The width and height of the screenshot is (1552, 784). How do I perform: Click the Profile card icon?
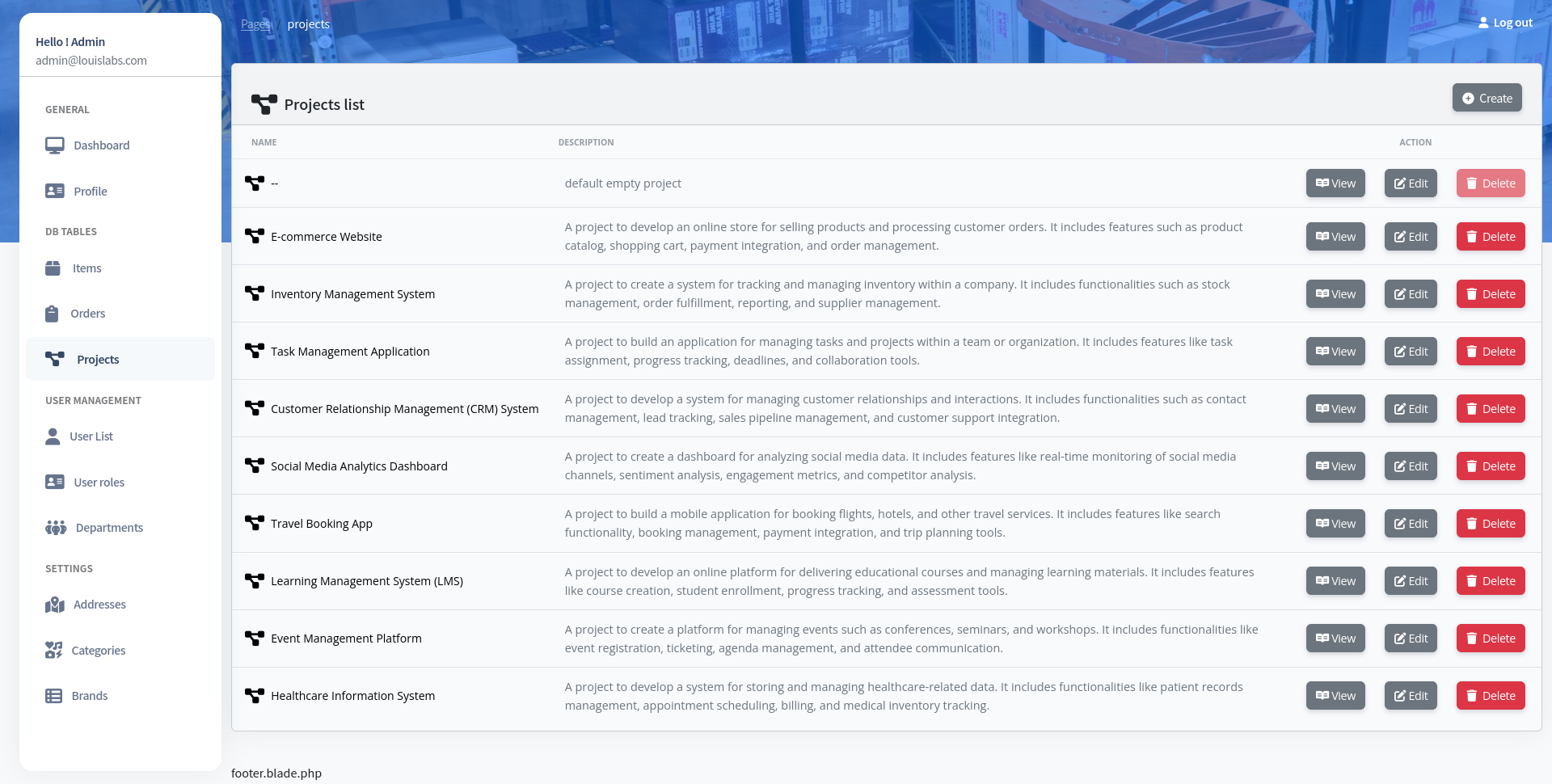tap(55, 192)
